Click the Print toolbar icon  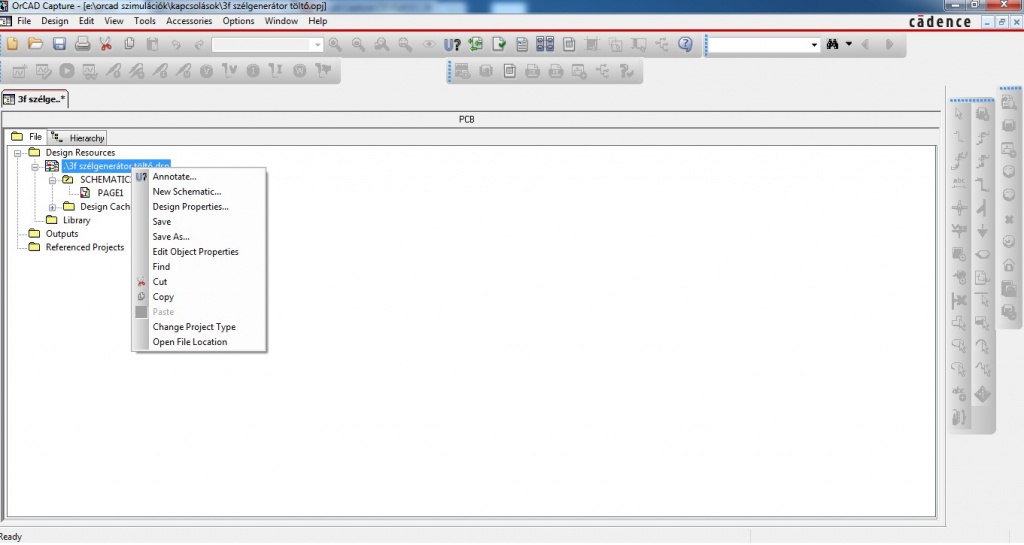coord(82,44)
